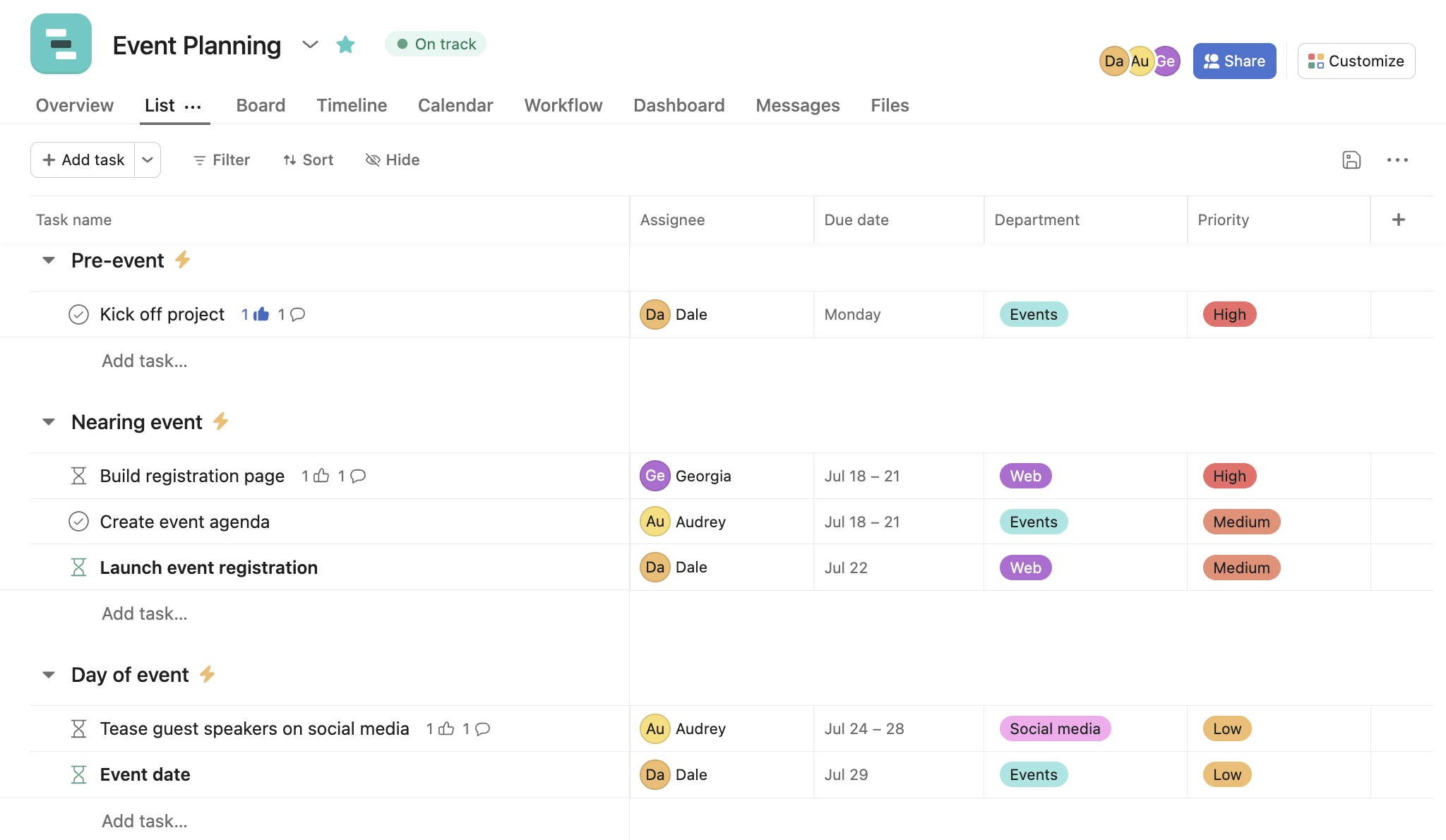This screenshot has height=840, width=1446.
Task: Click the overflow menu icon top right
Action: coord(1398,159)
